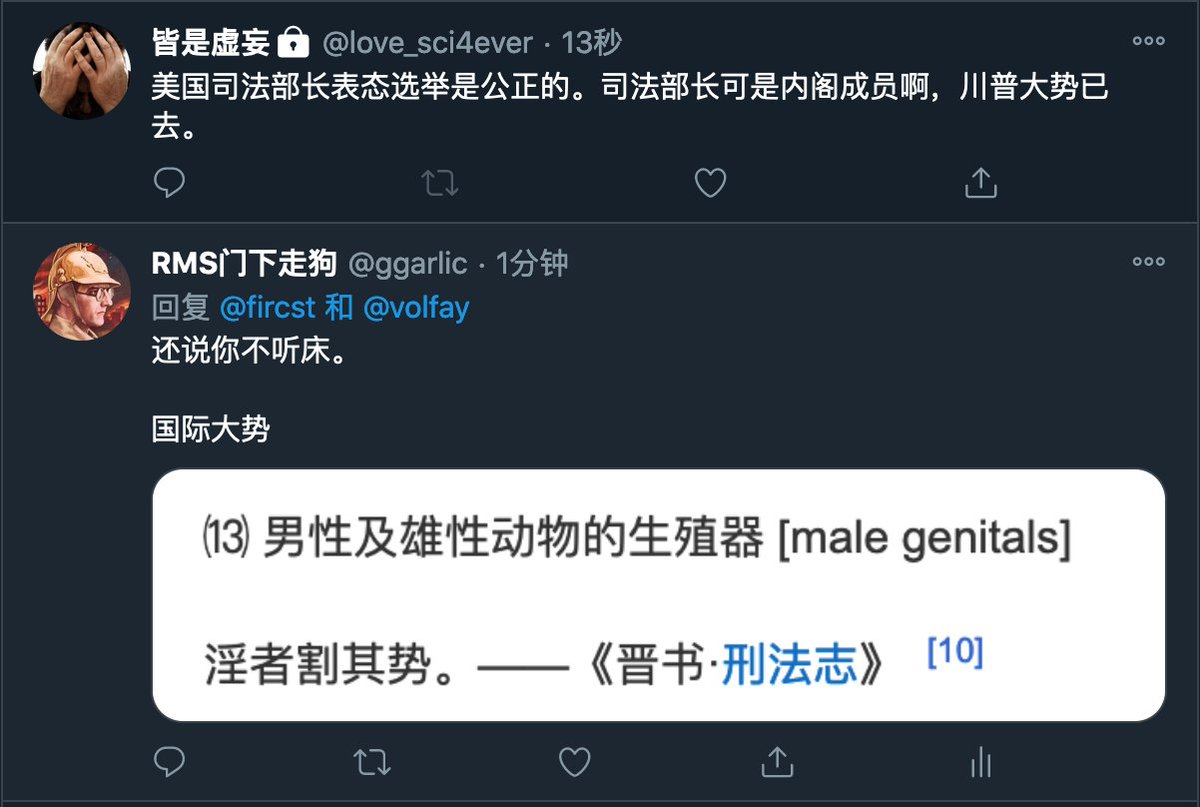This screenshot has height=807, width=1200.
Task: Open the @volfay profile mention
Action: [415, 307]
